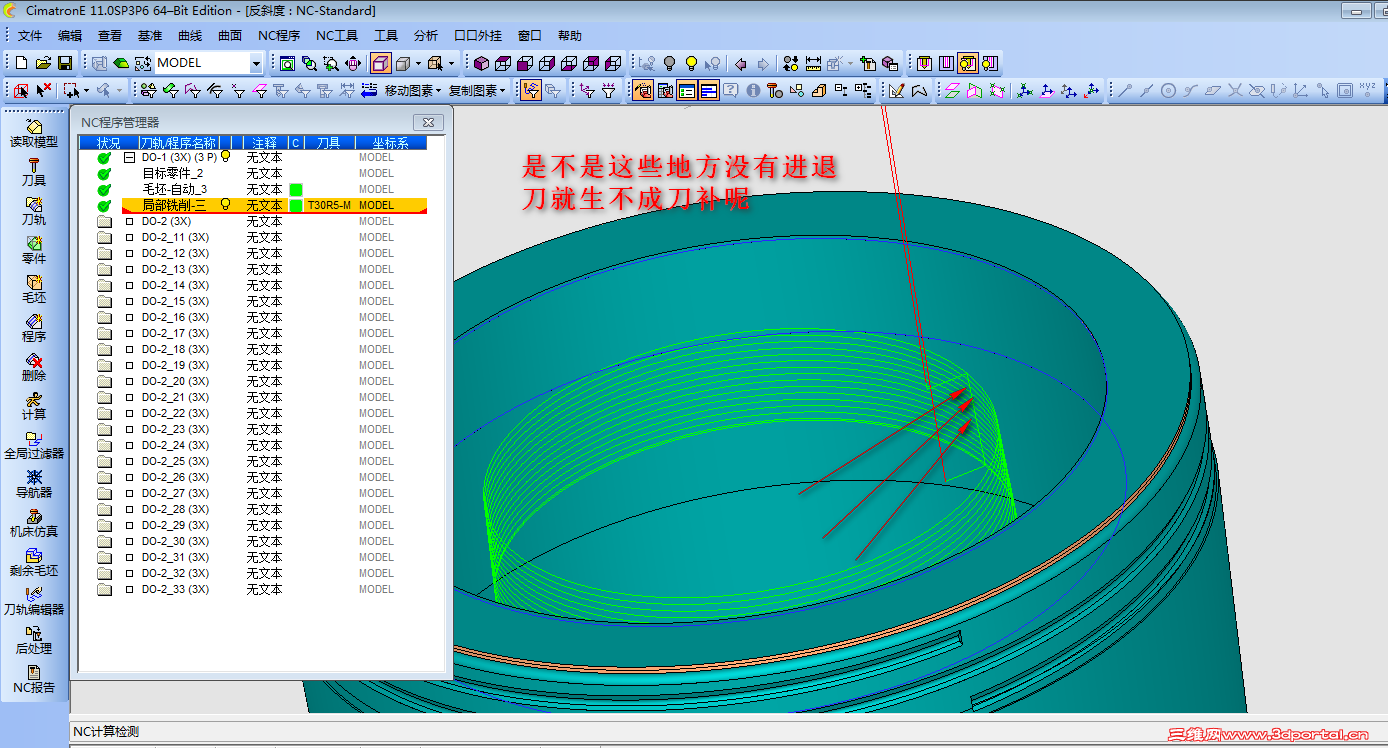Open 刀具 (cutters) in NC sidebar
The width and height of the screenshot is (1388, 748).
click(x=34, y=172)
